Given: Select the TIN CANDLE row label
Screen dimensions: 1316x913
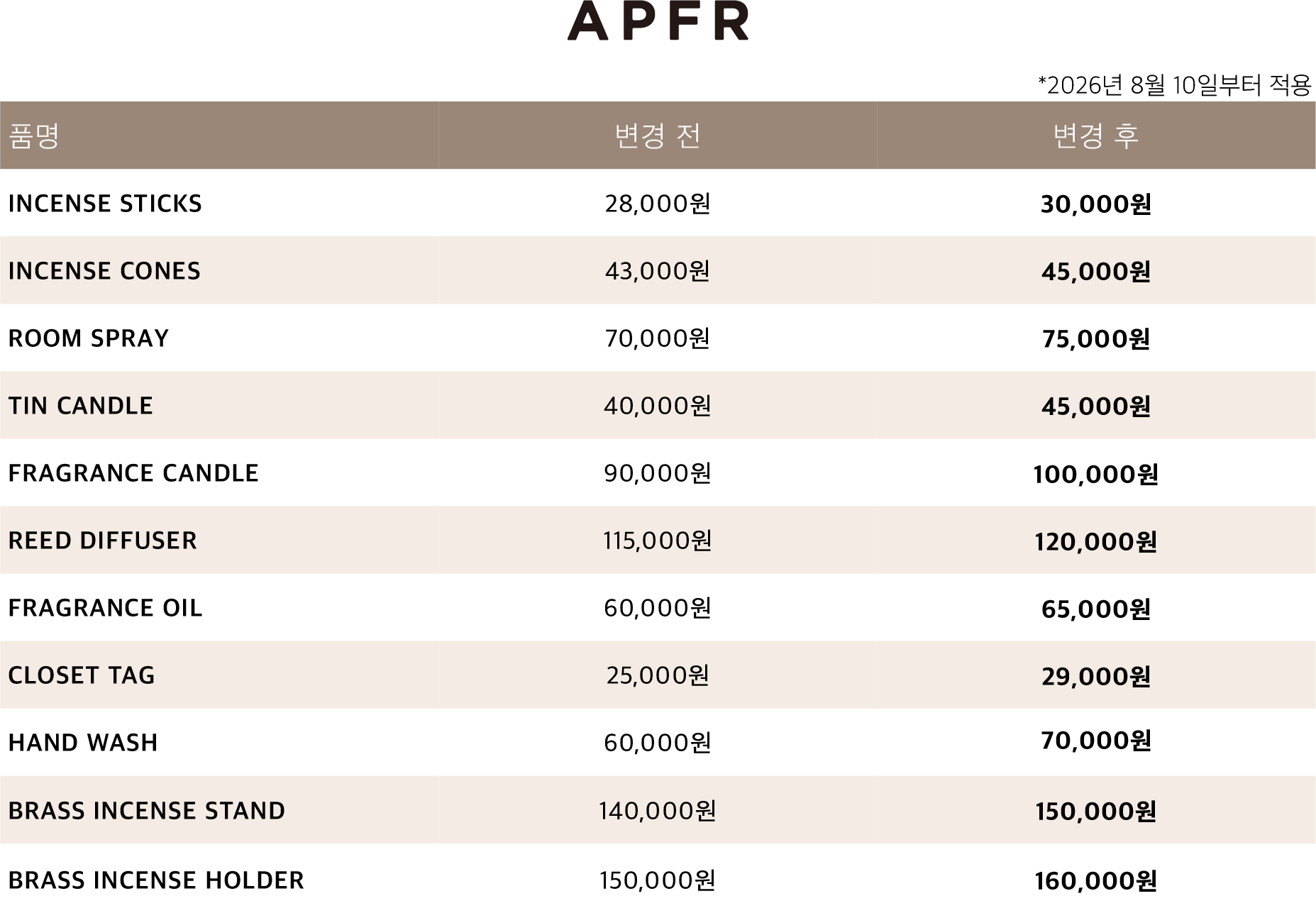Looking at the screenshot, I should 81,406.
